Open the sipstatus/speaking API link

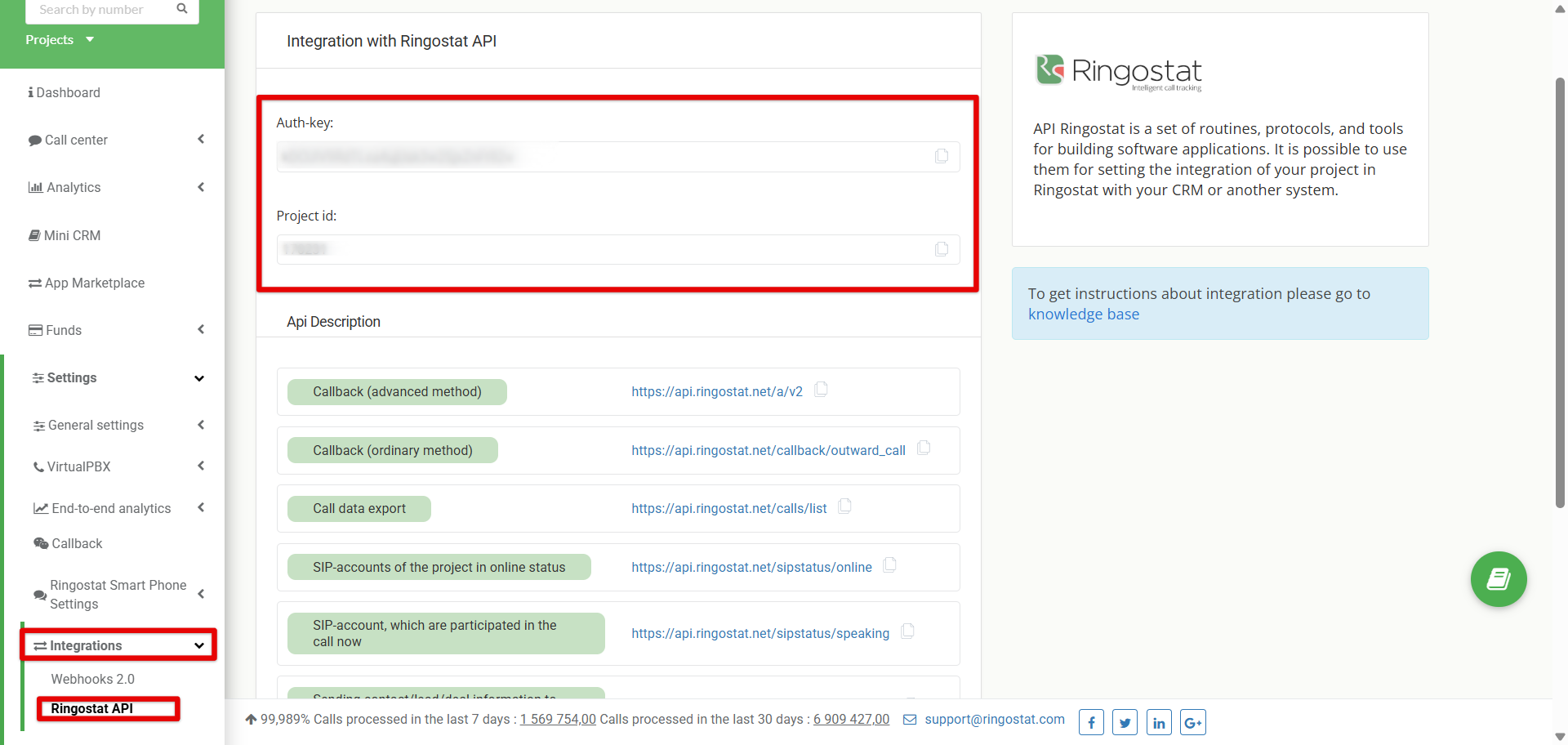click(760, 634)
